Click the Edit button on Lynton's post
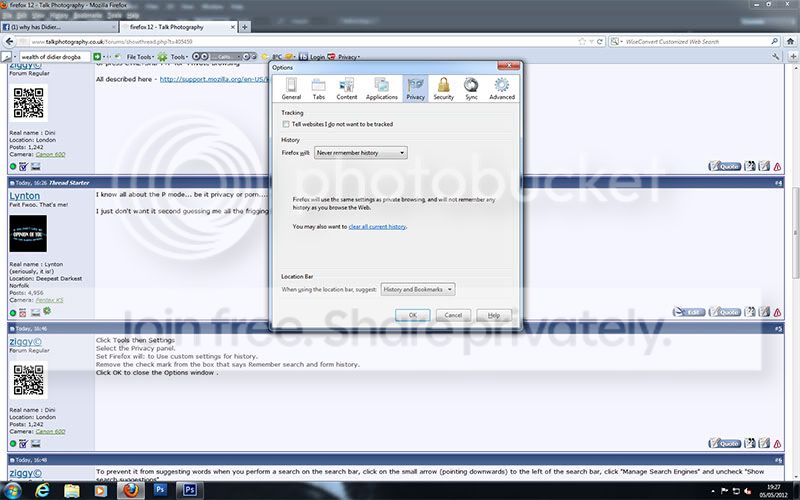The width and height of the screenshot is (800, 500). [689, 312]
